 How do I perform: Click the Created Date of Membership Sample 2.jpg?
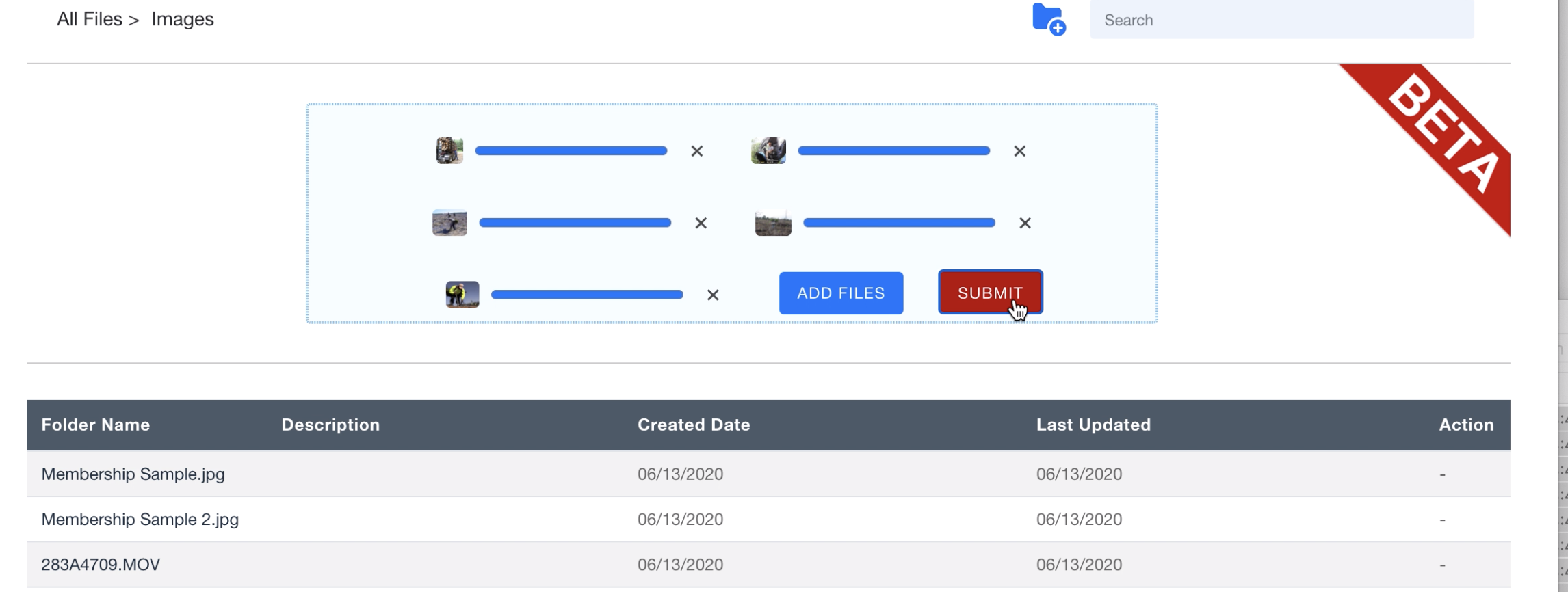tap(680, 520)
